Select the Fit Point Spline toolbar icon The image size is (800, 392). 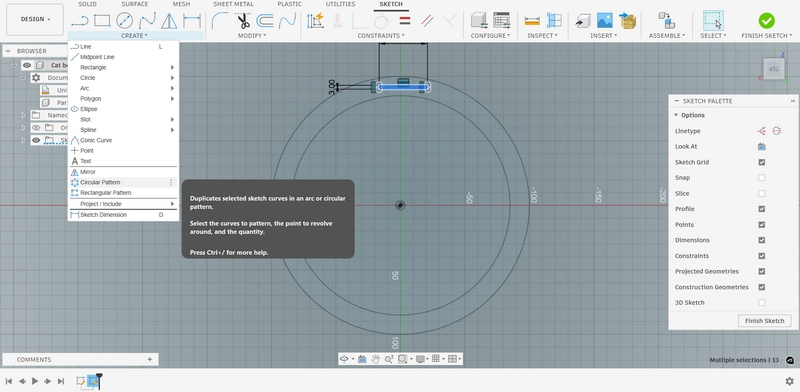(x=147, y=21)
